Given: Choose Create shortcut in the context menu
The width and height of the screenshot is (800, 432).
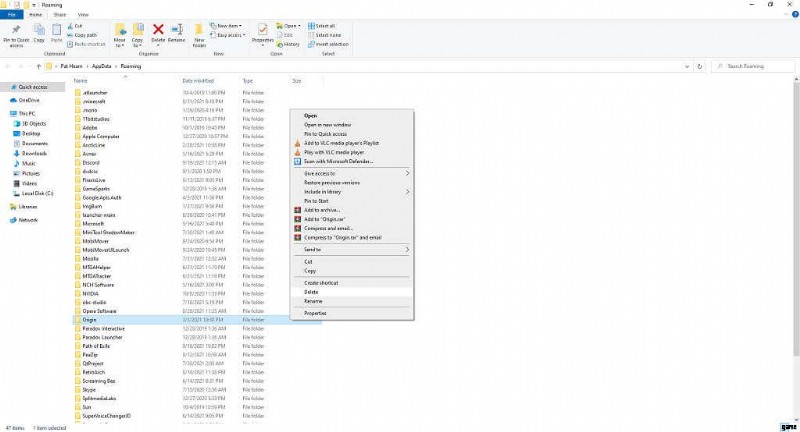Looking at the screenshot, I should tap(352, 283).
